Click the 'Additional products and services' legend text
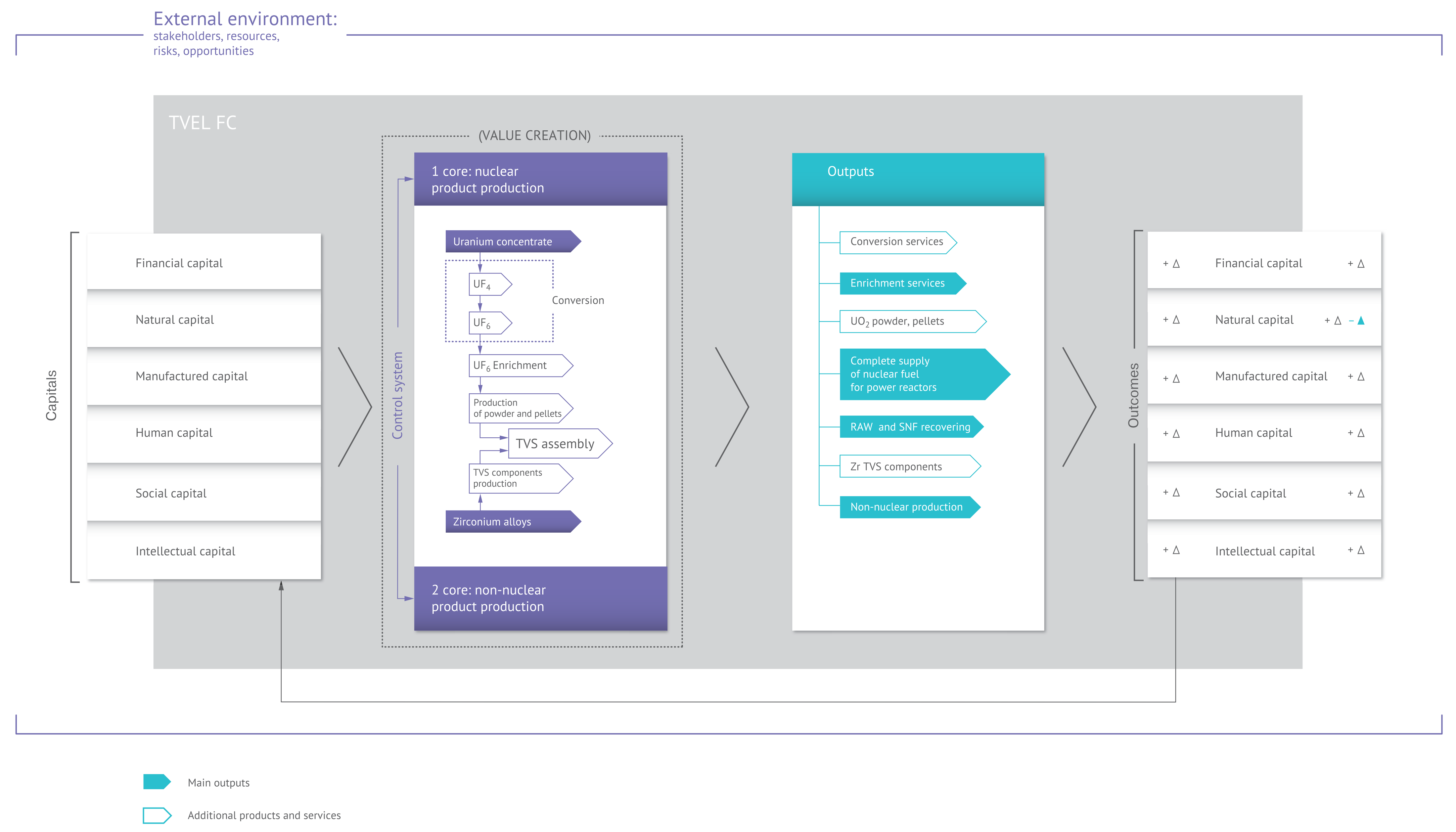 pyautogui.click(x=264, y=815)
